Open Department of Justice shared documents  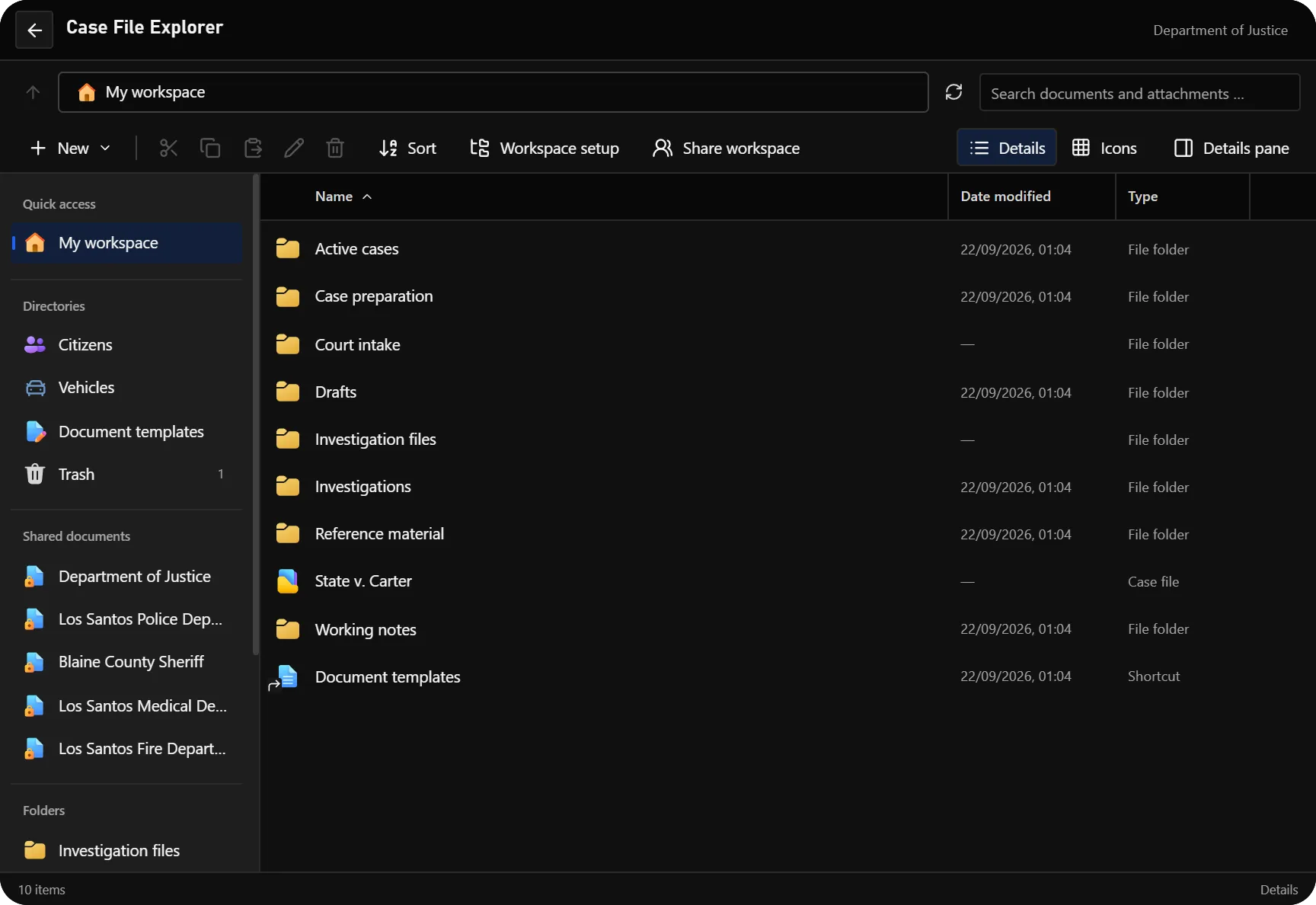pyautogui.click(x=126, y=577)
